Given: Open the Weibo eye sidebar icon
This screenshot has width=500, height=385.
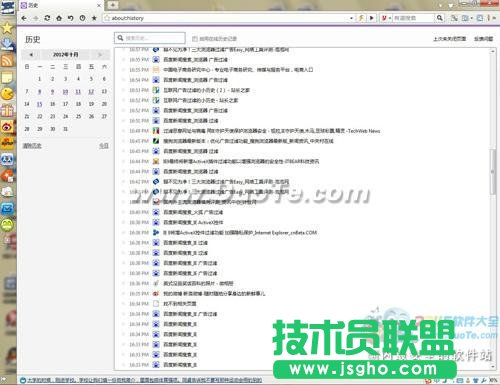Looking at the screenshot, I should pos(7,127).
